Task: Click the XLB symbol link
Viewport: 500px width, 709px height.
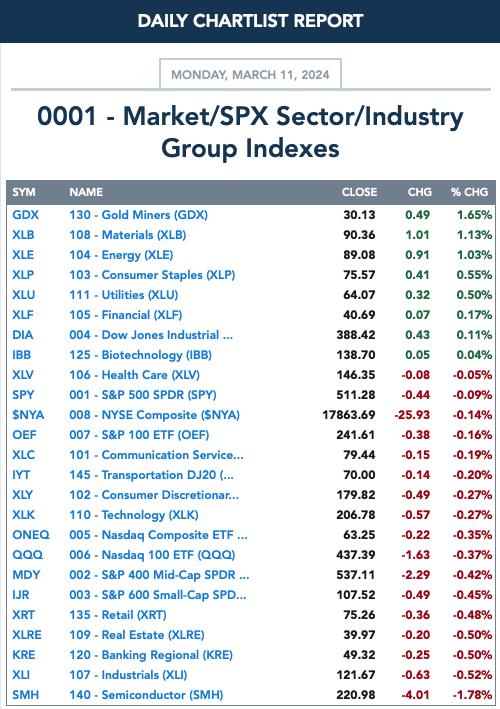Action: pyautogui.click(x=23, y=235)
